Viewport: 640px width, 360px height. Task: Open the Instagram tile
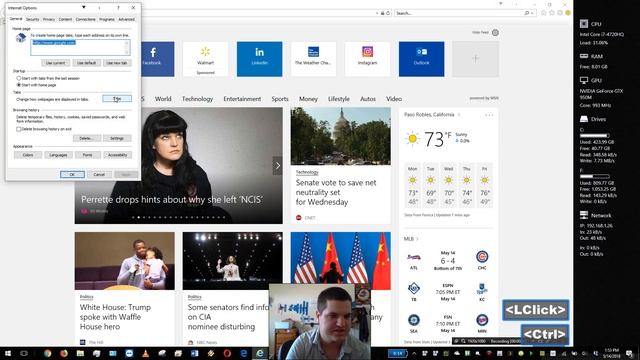pos(367,59)
